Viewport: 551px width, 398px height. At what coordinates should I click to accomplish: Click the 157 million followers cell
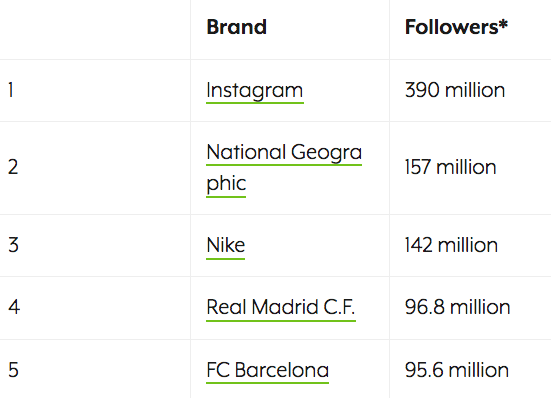click(470, 168)
